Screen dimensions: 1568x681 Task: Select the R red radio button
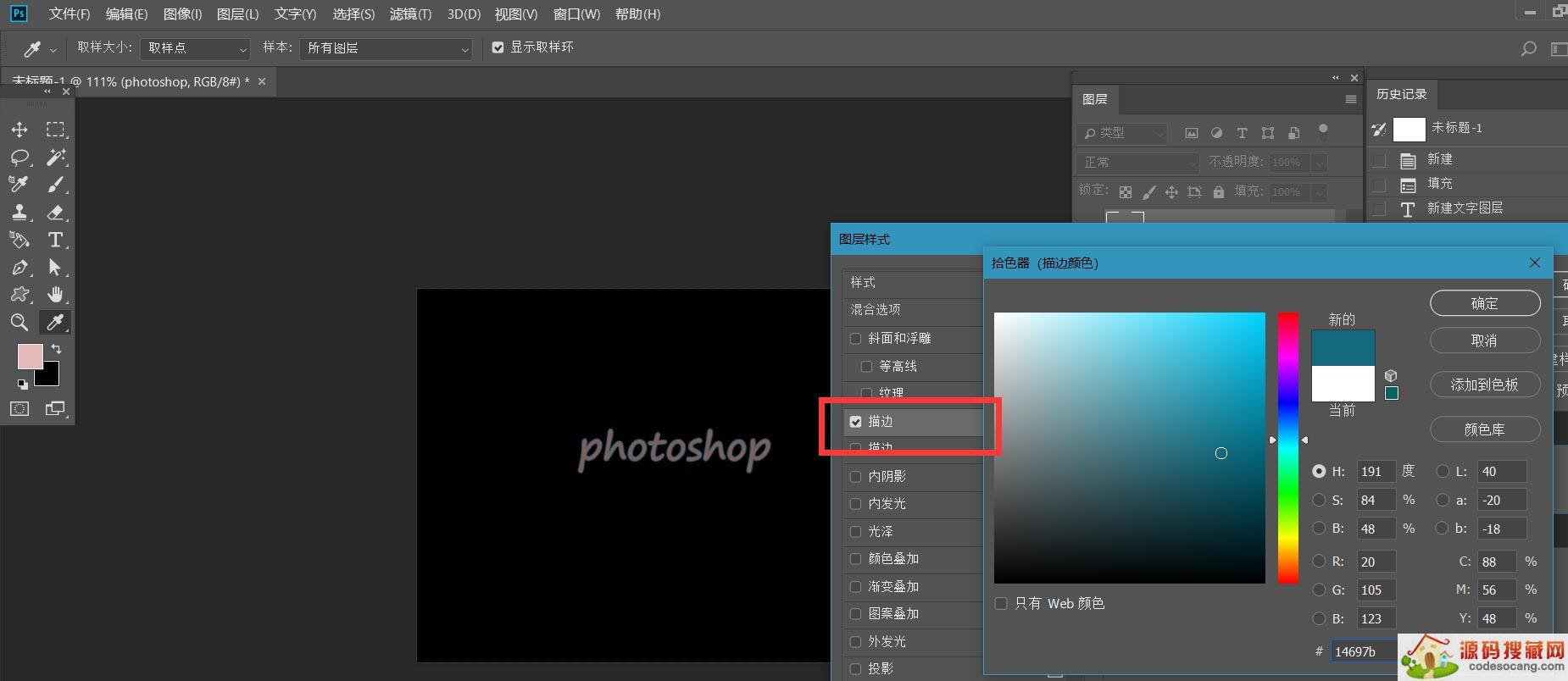click(x=1319, y=561)
